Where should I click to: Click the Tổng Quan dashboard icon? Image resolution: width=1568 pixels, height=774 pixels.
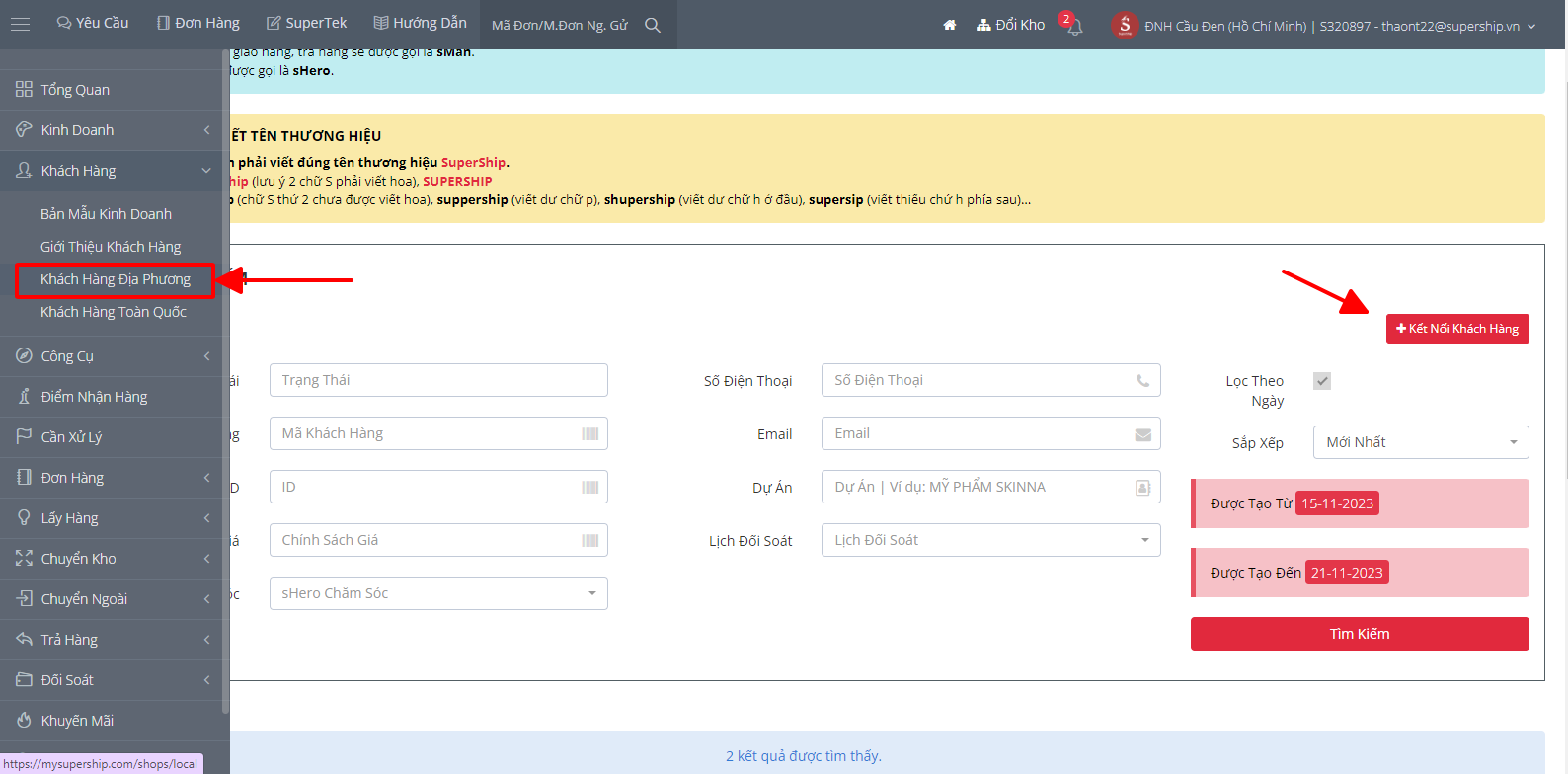tap(24, 89)
